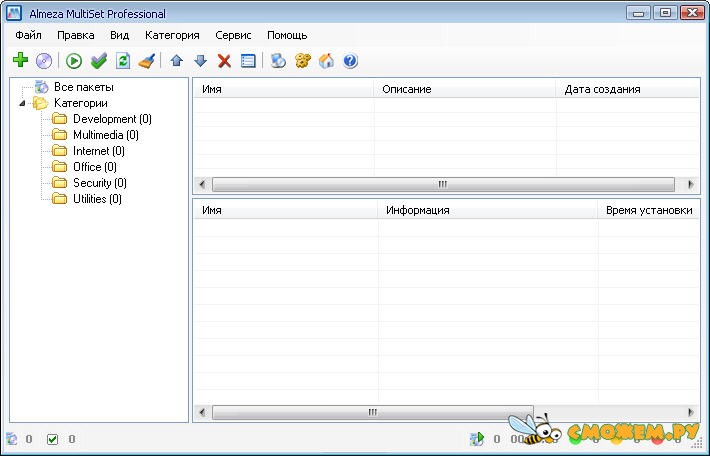Open the Сервис menu
Viewport: 710px width, 456px height.
(x=233, y=35)
